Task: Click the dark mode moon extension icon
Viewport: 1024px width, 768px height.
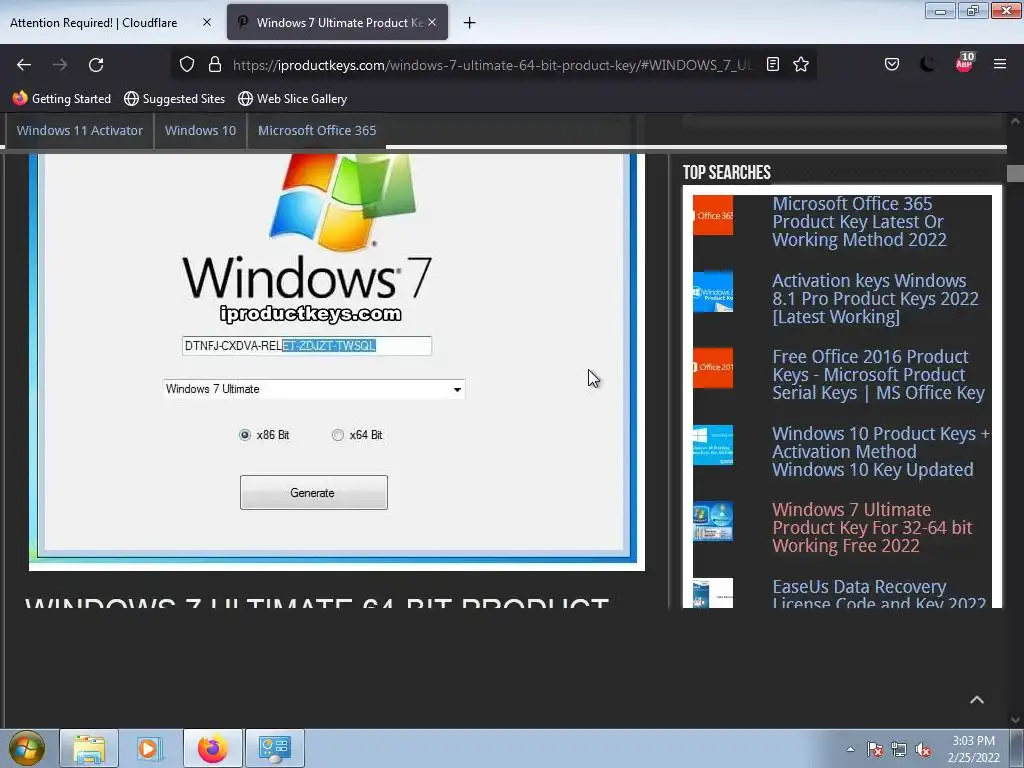Action: [x=927, y=64]
